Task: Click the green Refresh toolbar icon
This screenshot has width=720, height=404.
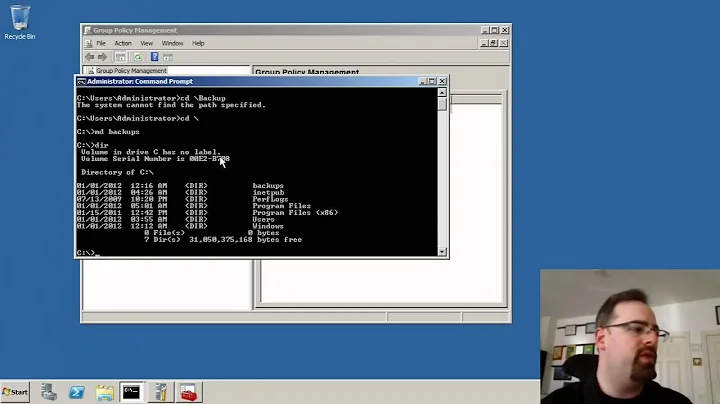Action: [138, 57]
